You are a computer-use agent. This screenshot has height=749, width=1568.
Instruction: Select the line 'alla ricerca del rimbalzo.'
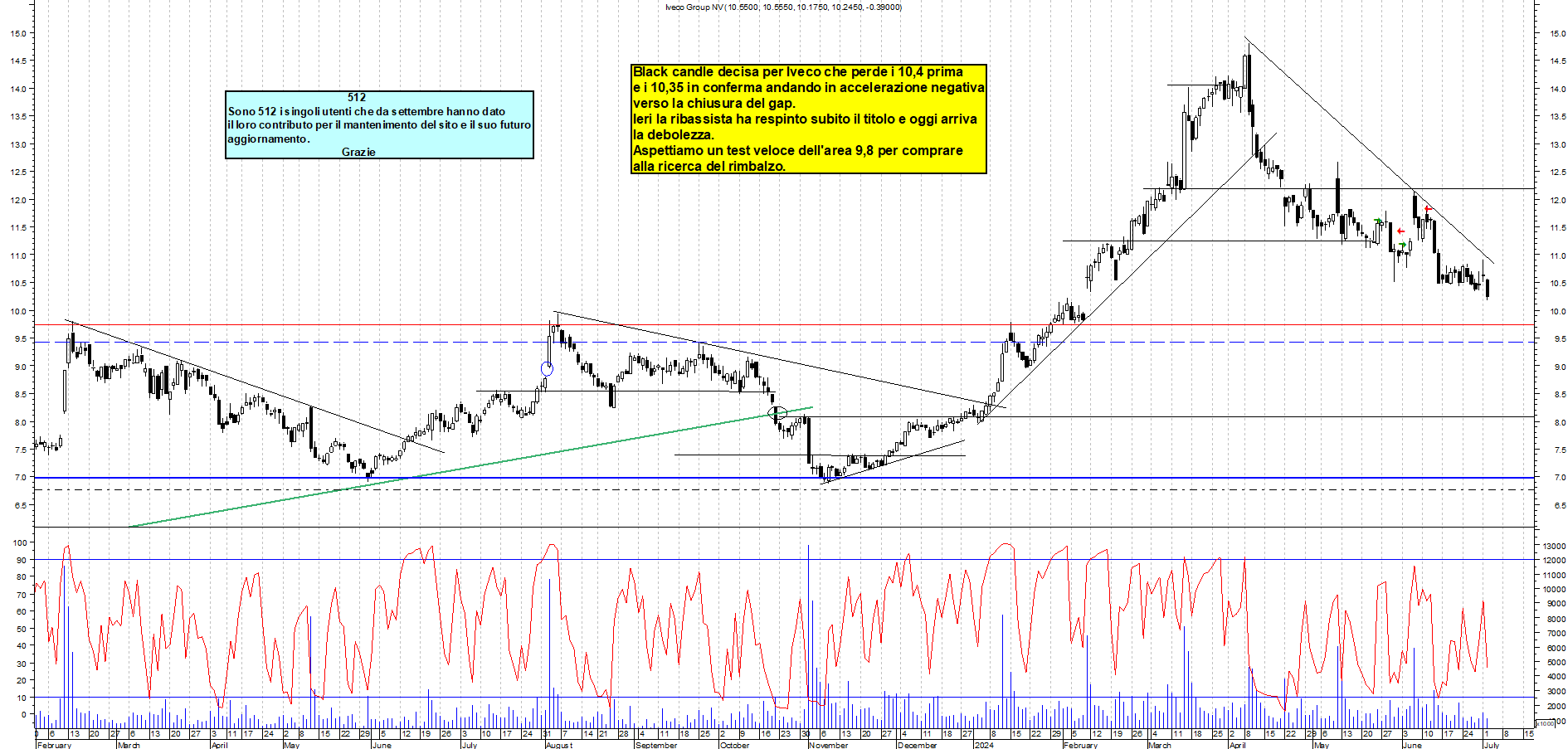coord(709,167)
